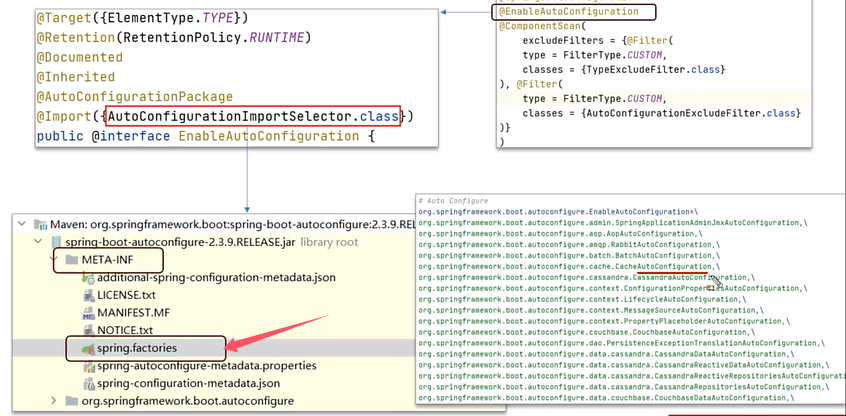Click the CouchbaseDataAutoConfiguration line
This screenshot has height=416, width=846.
click(x=606, y=398)
